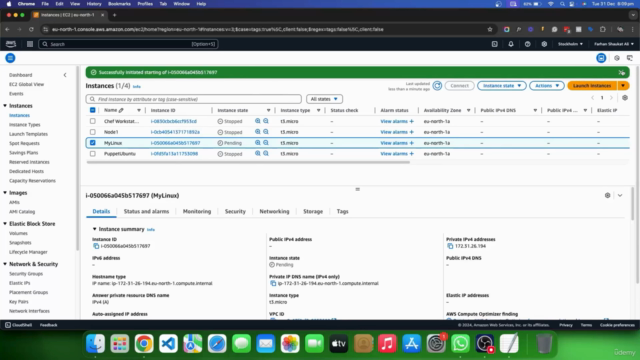Viewport: 640px width, 360px height.
Task: Open the AWS services grid menu
Action: pos(30,44)
